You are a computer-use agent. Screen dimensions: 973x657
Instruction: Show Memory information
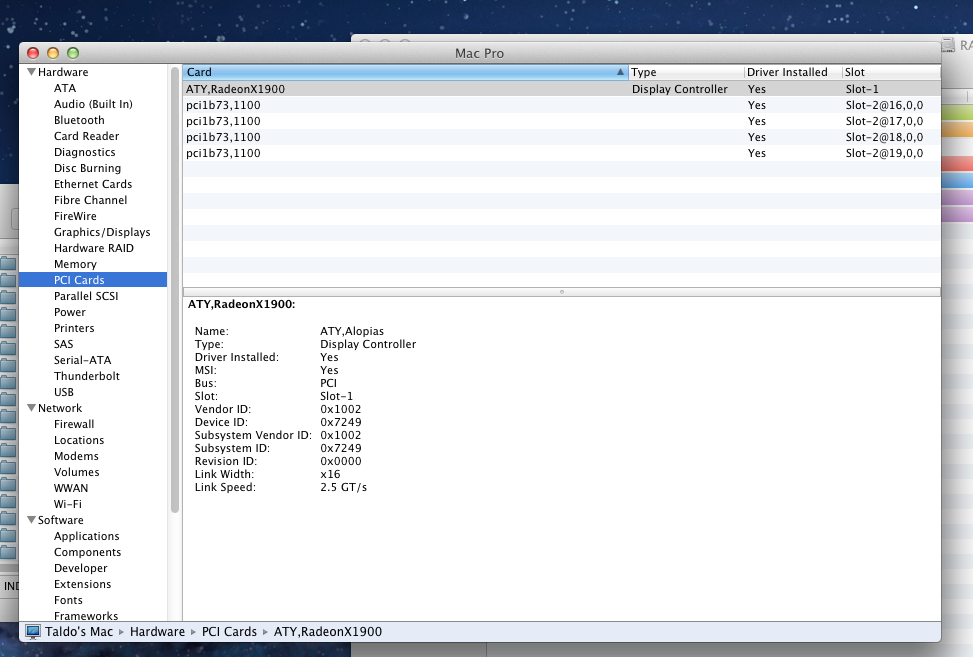[75, 264]
